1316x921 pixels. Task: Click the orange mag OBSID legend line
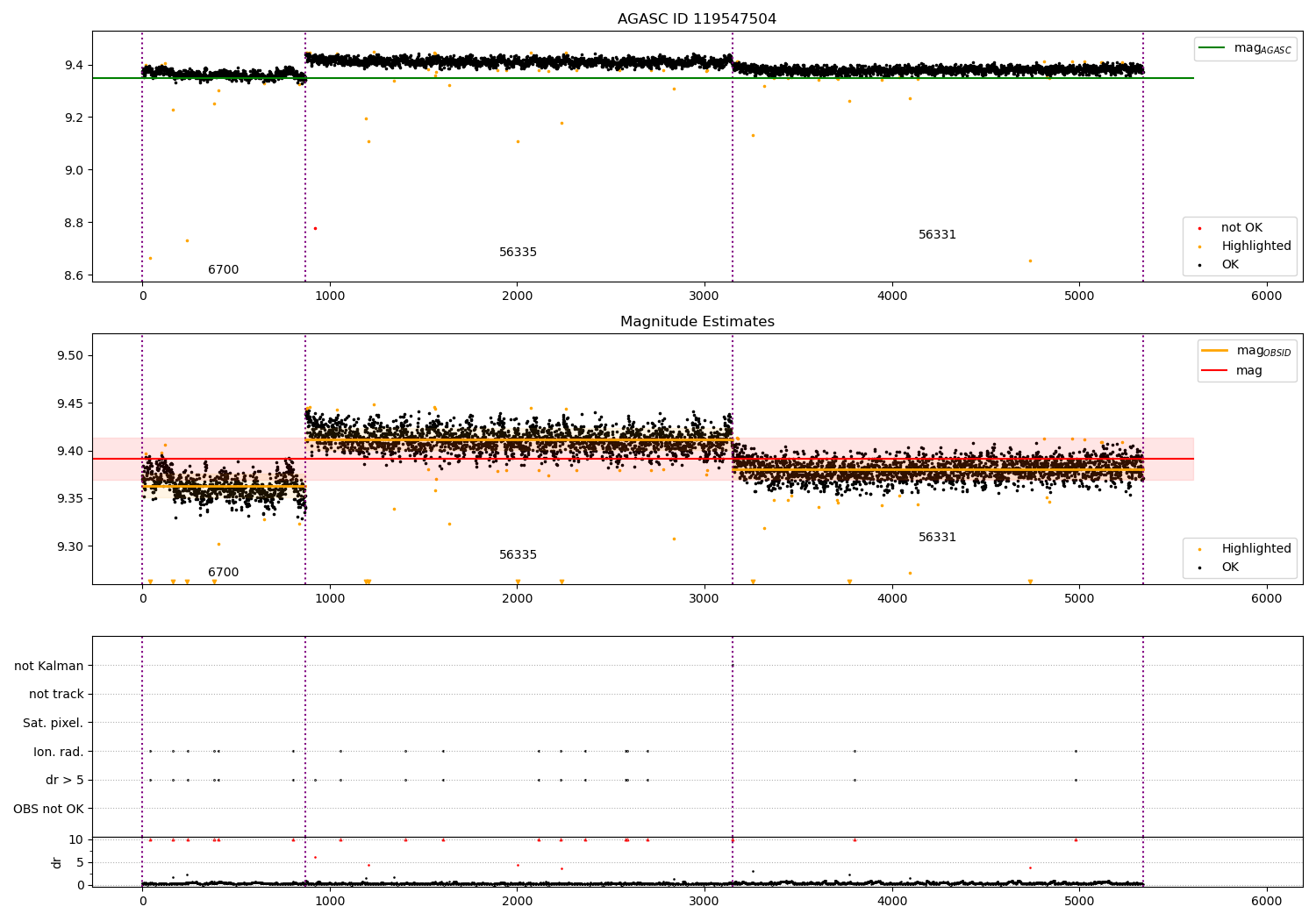[1214, 351]
